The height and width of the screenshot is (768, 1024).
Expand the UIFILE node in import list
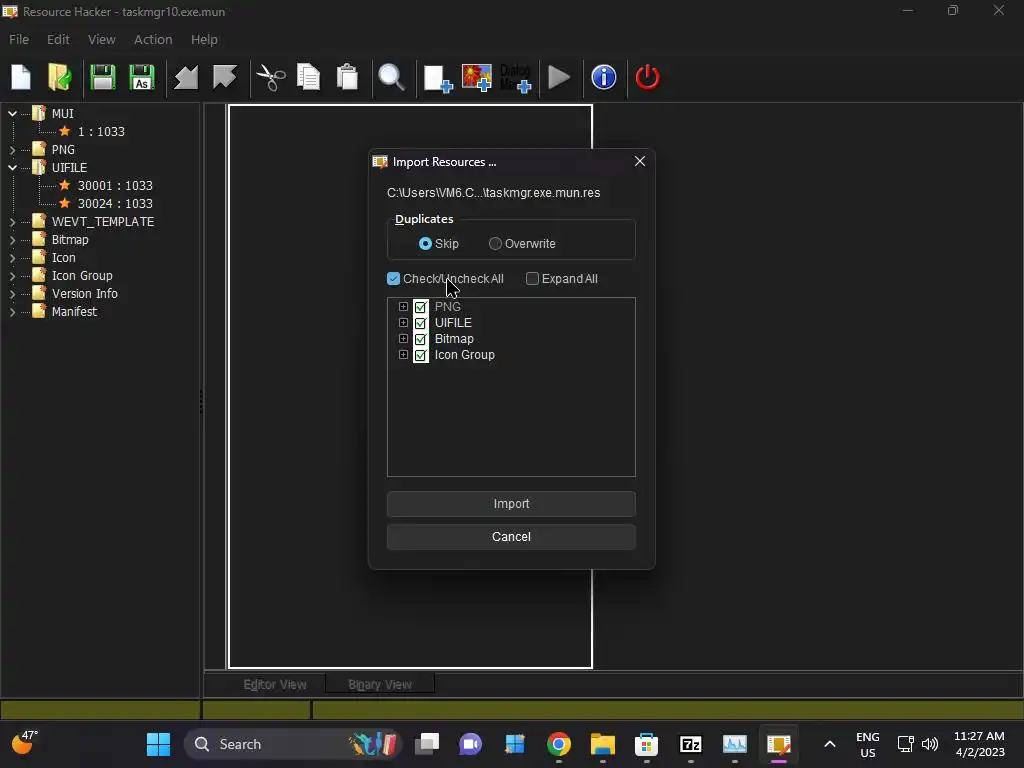click(x=404, y=323)
